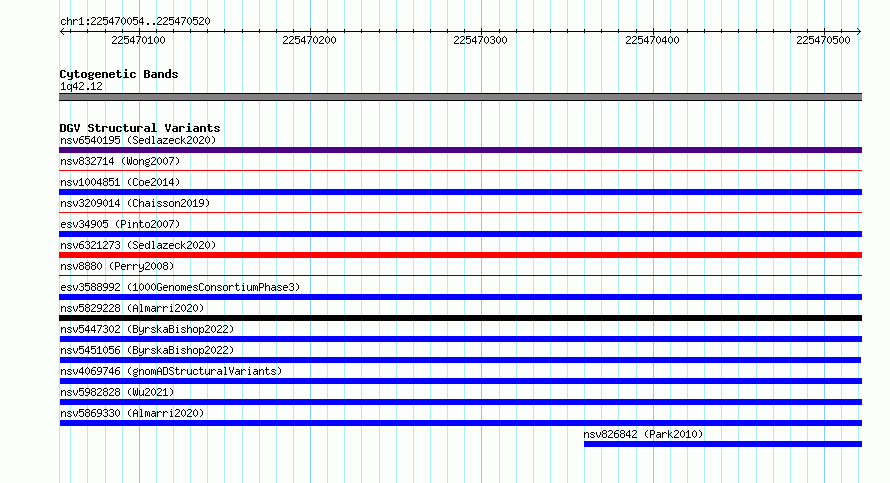Click ruler position 225470500

pos(823,40)
